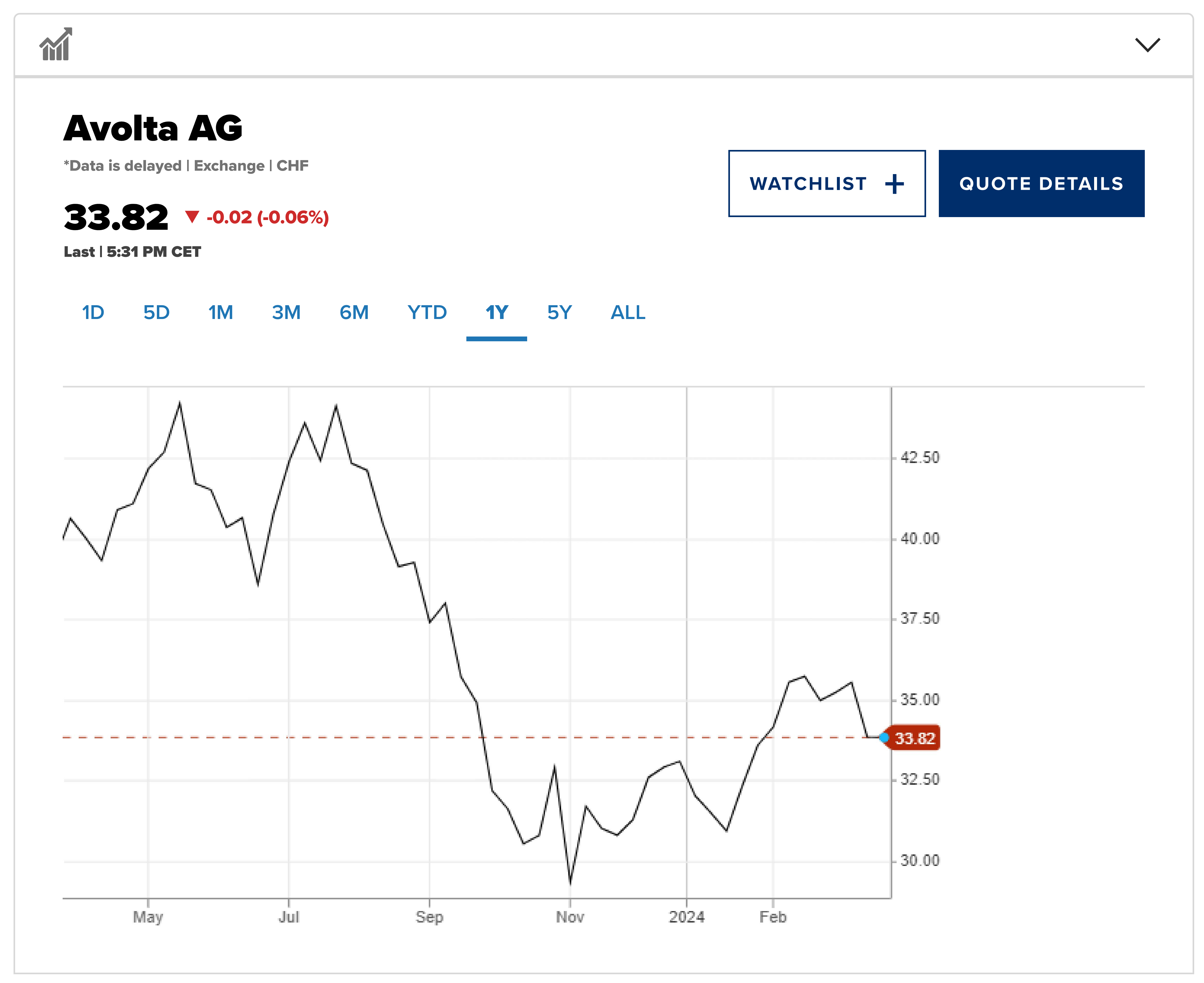Switch to the 5Y chart range

point(560,313)
